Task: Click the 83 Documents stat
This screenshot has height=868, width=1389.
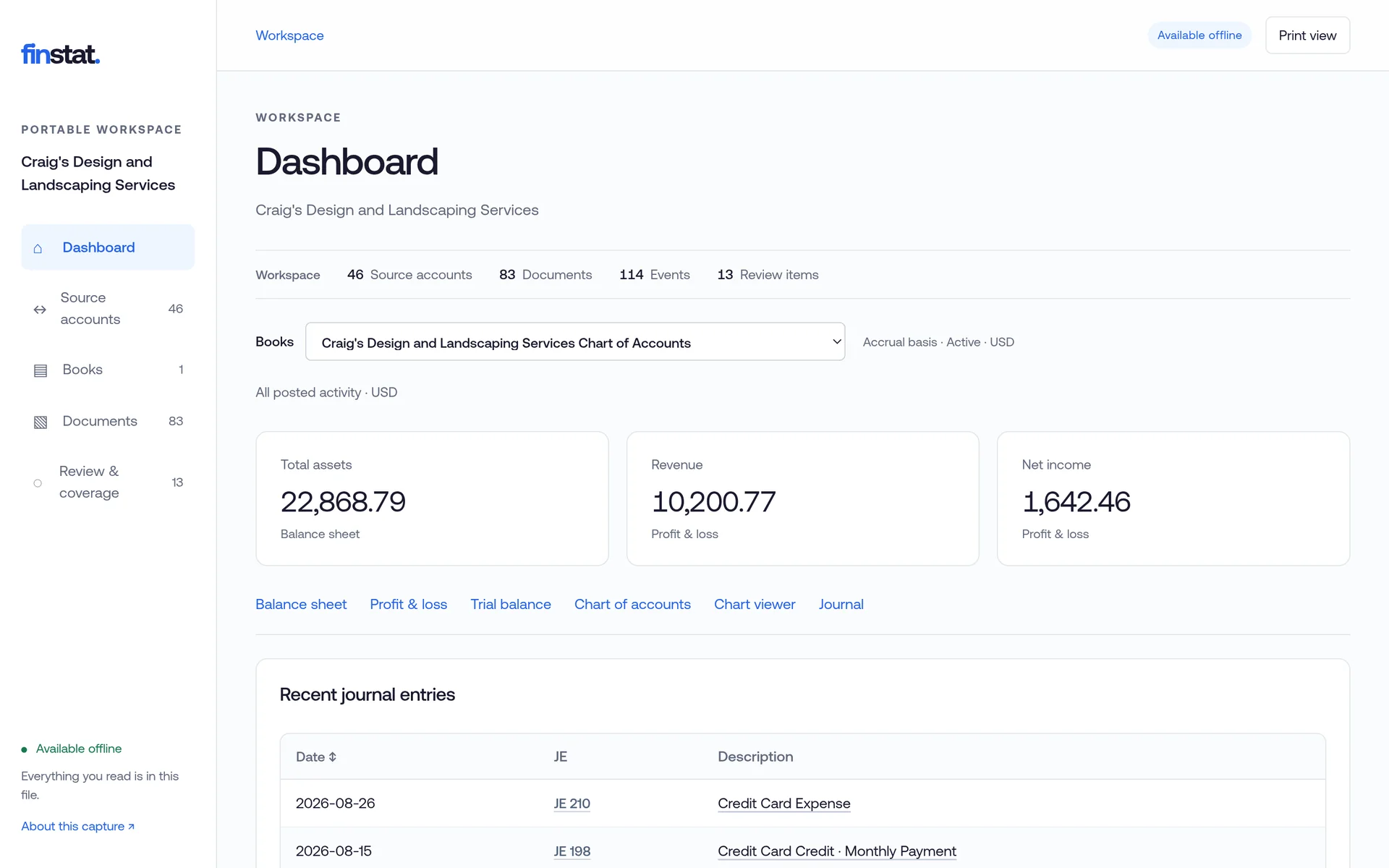Action: point(545,275)
